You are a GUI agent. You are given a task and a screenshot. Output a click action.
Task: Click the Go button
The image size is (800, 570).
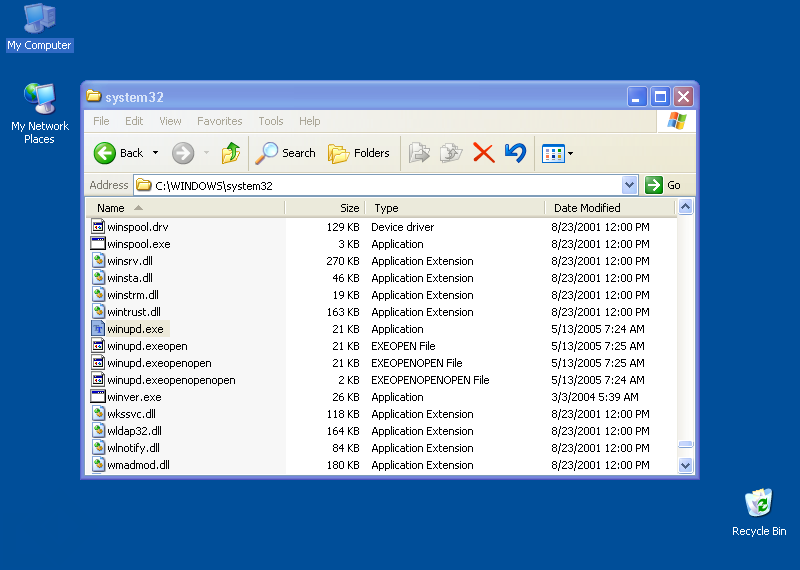[663, 185]
